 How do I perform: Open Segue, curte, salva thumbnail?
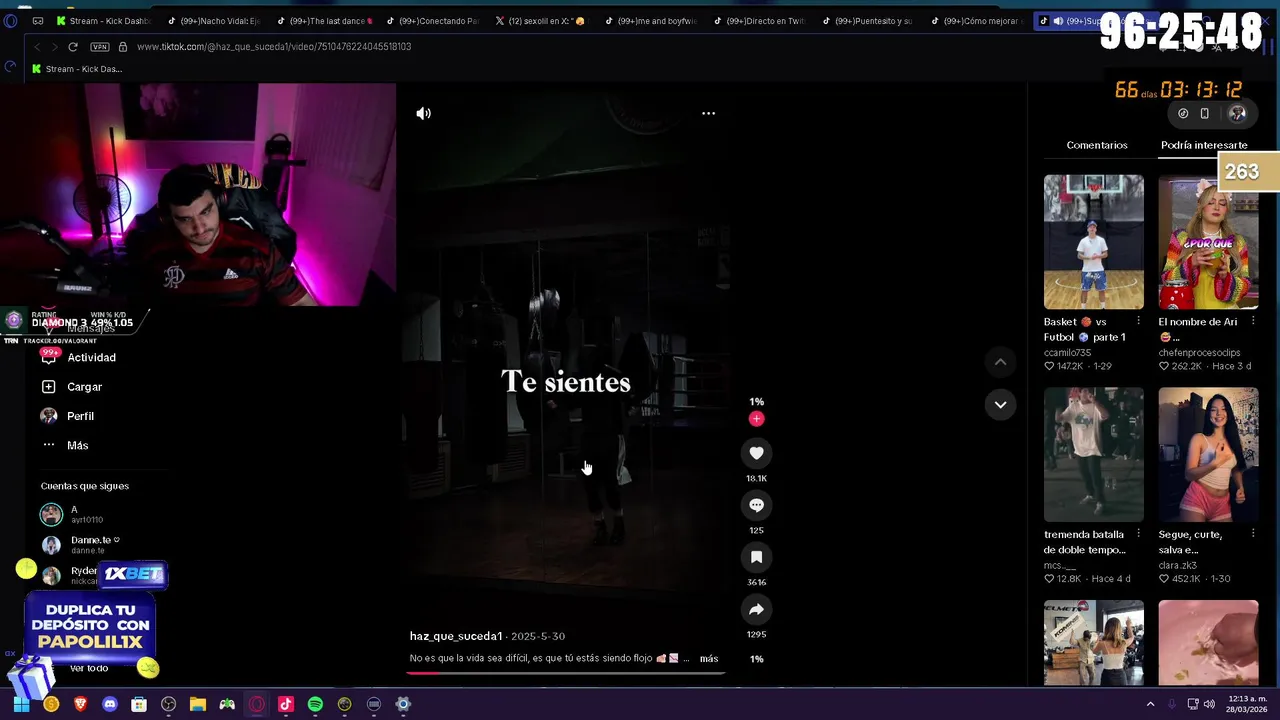[x=1208, y=455]
